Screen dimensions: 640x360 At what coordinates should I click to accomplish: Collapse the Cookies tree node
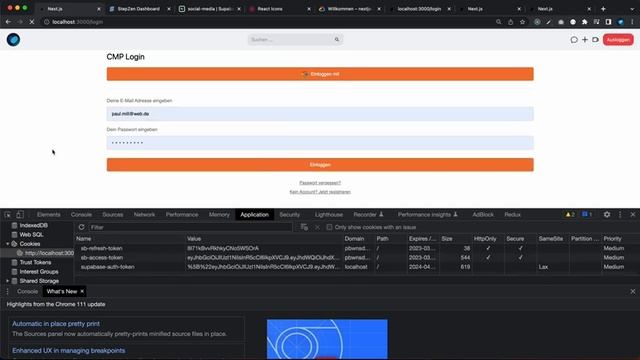pos(7,244)
